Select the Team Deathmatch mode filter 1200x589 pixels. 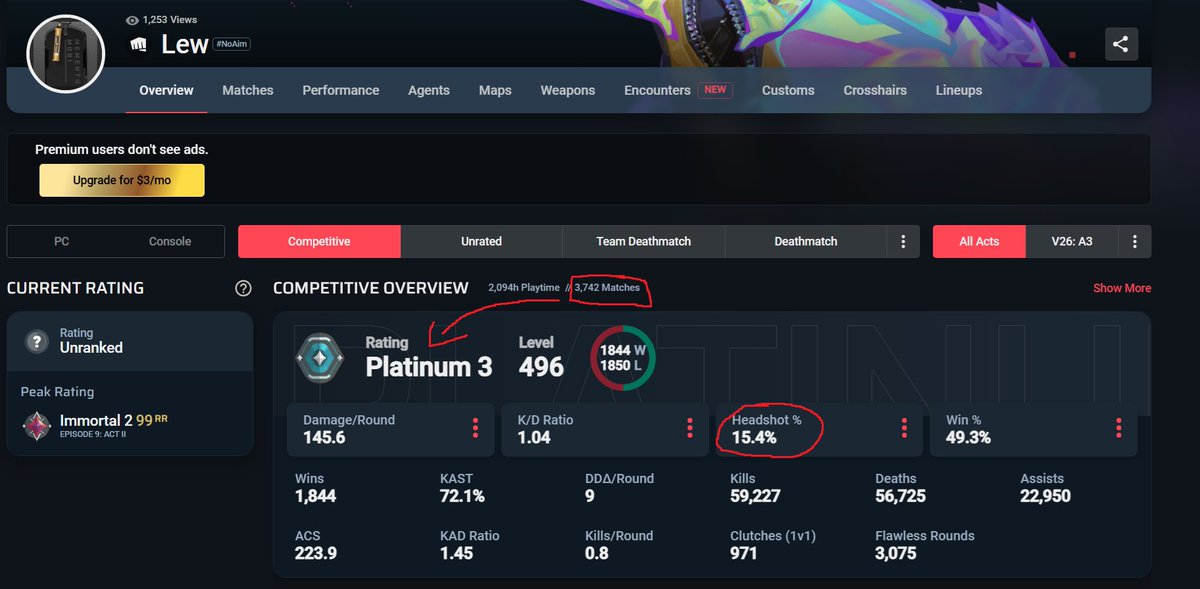pyautogui.click(x=644, y=241)
